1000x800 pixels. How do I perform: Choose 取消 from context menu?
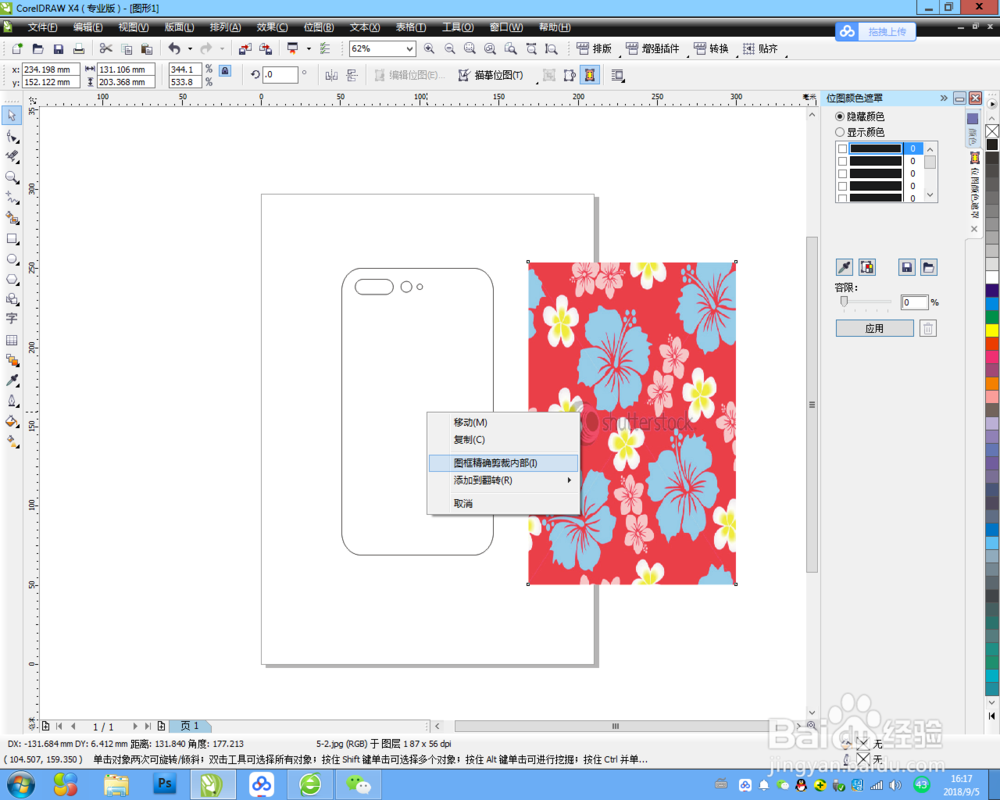click(503, 503)
